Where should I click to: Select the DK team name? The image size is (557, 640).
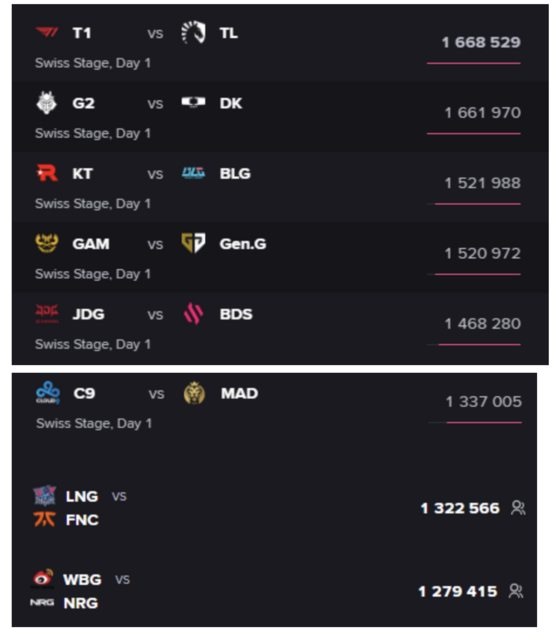231,103
